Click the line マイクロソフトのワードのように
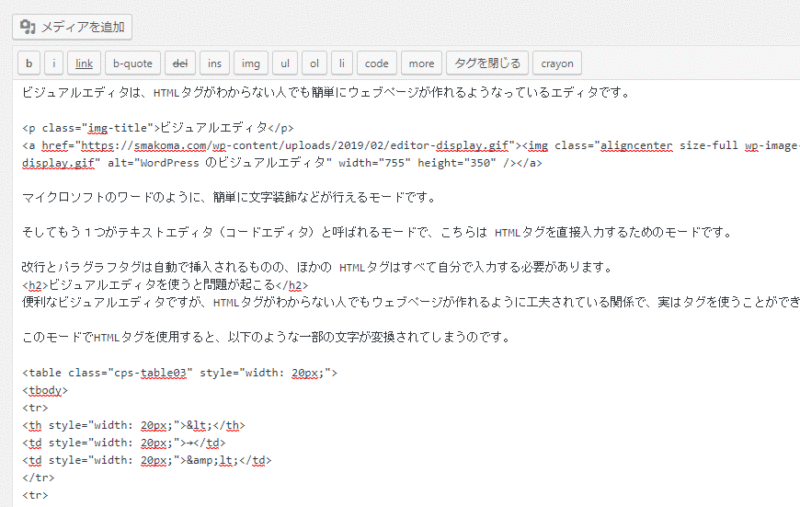 click(x=229, y=197)
